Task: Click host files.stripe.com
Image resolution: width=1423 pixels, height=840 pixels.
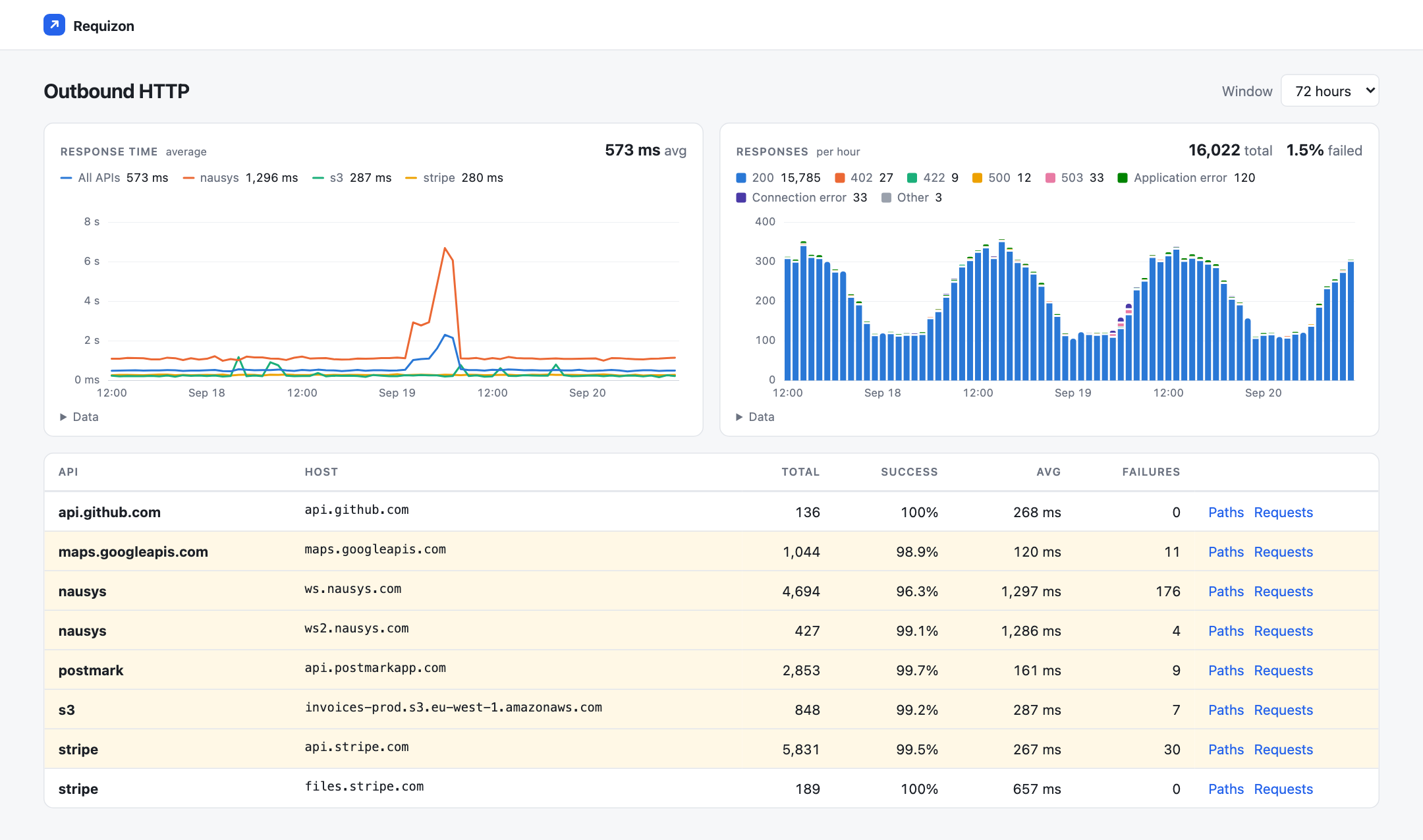Action: [x=364, y=787]
